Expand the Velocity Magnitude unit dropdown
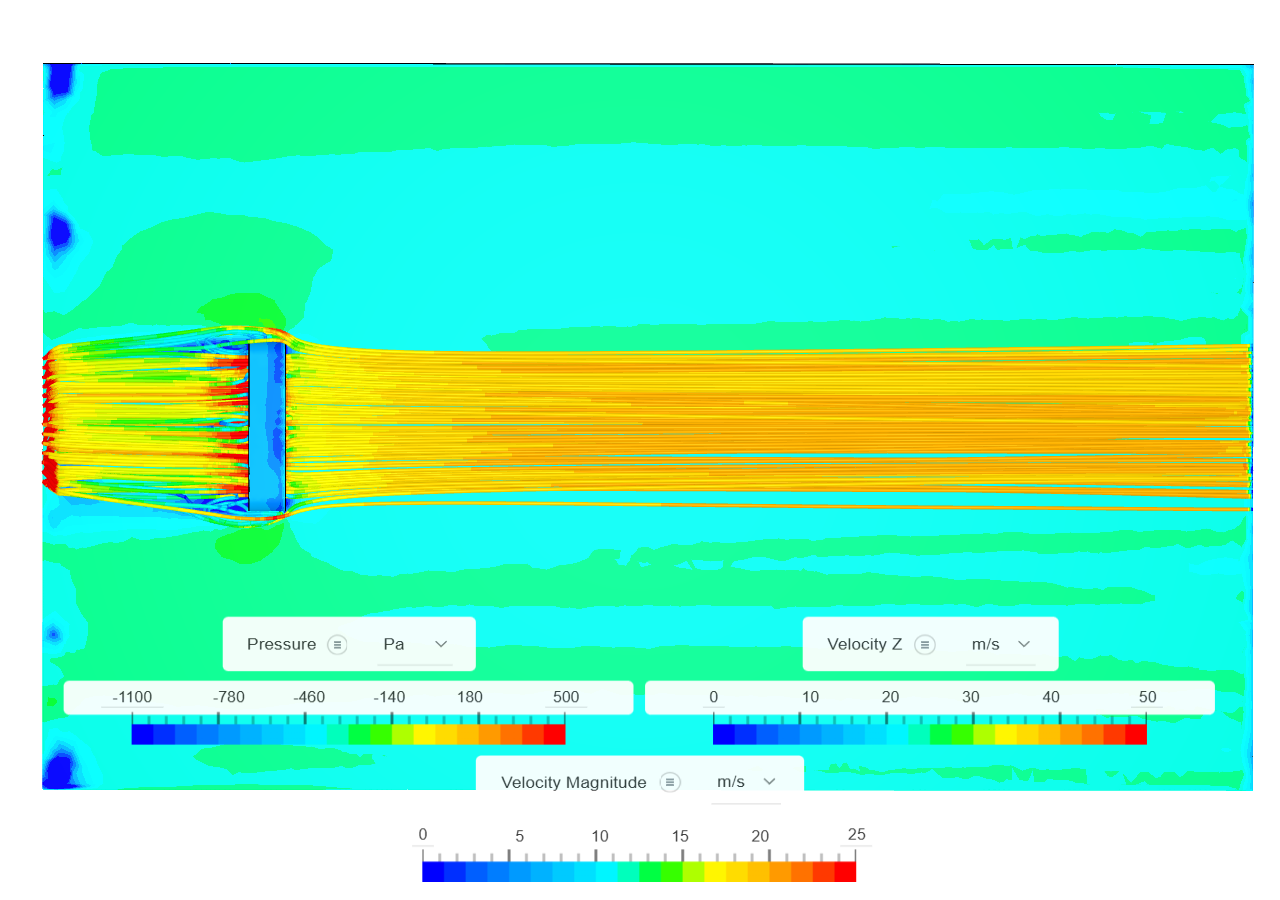This screenshot has width=1280, height=900. (x=746, y=782)
